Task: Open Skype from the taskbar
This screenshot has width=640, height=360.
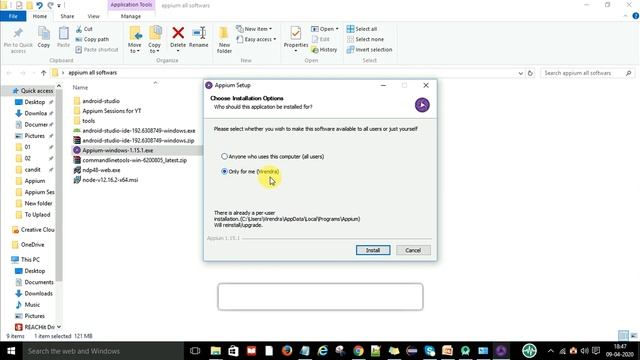Action: click(429, 351)
